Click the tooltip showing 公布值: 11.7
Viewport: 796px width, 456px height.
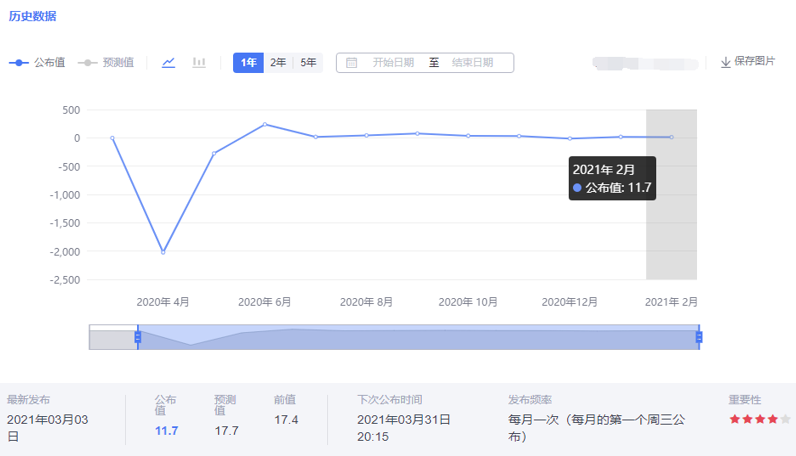coord(612,178)
